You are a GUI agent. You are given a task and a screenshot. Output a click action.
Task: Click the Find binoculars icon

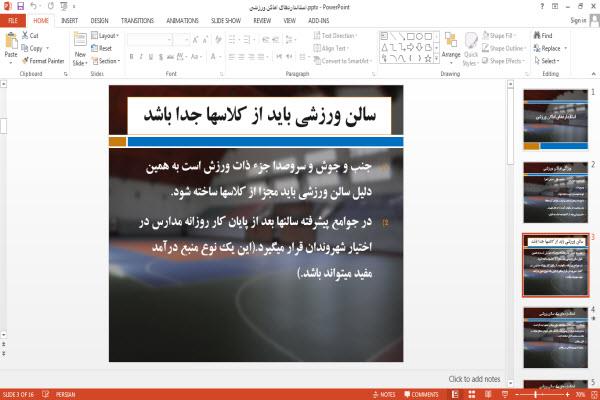537,35
